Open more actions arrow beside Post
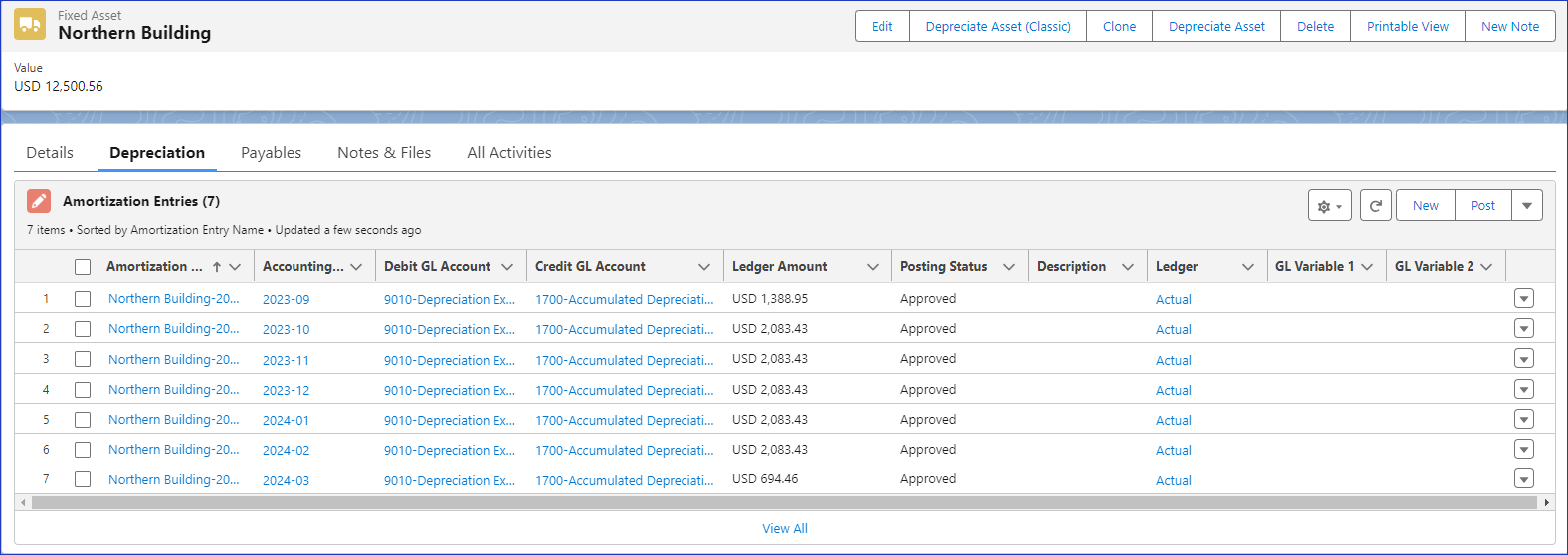The image size is (1568, 555). tap(1526, 206)
